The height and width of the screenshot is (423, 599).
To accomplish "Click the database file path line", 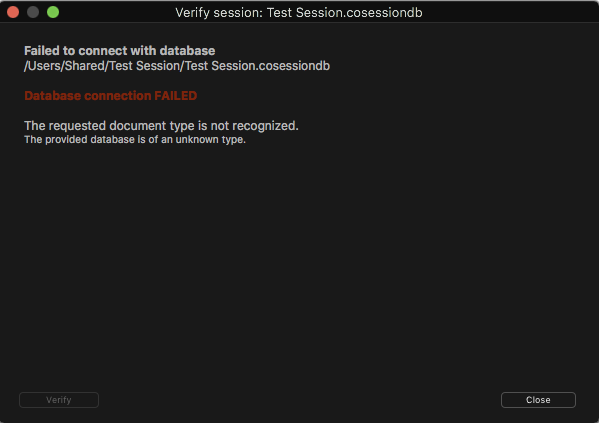I will [177, 66].
